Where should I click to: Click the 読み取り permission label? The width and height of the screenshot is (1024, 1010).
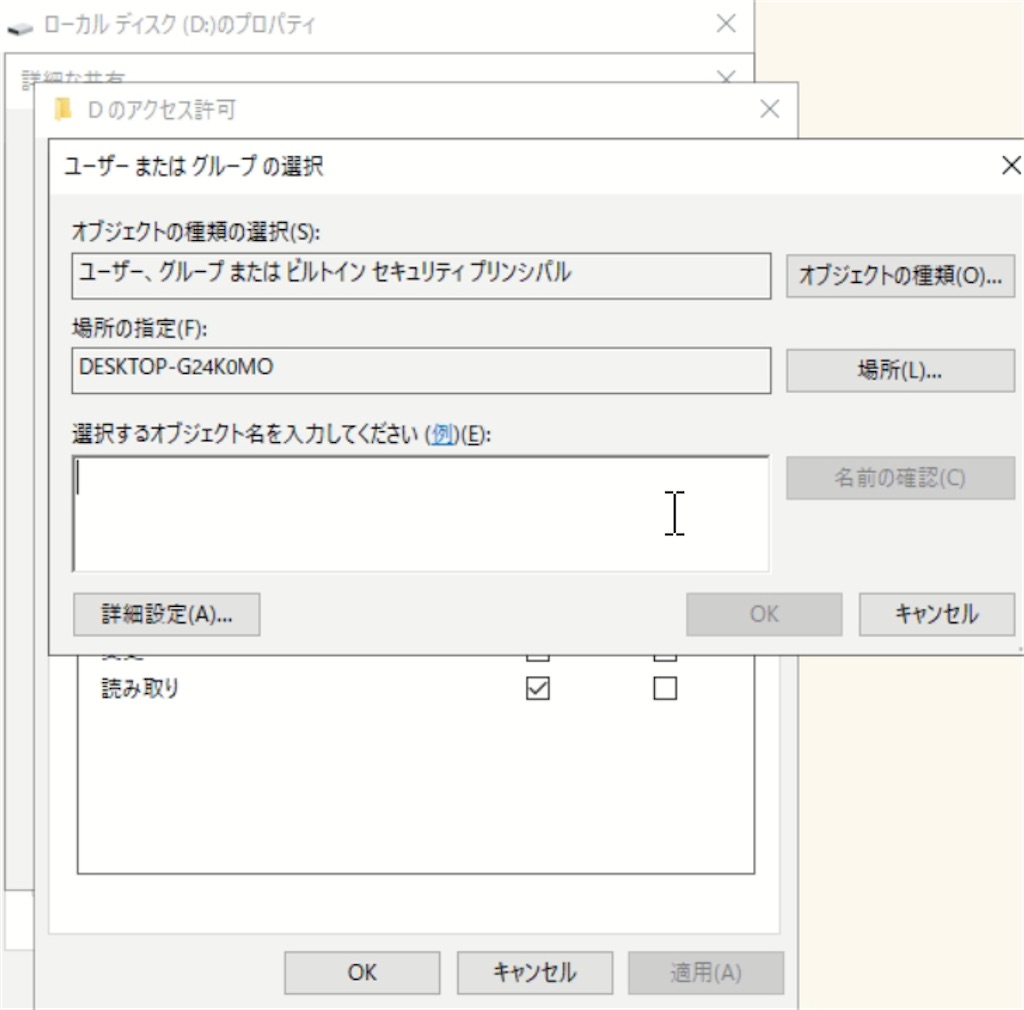point(140,688)
